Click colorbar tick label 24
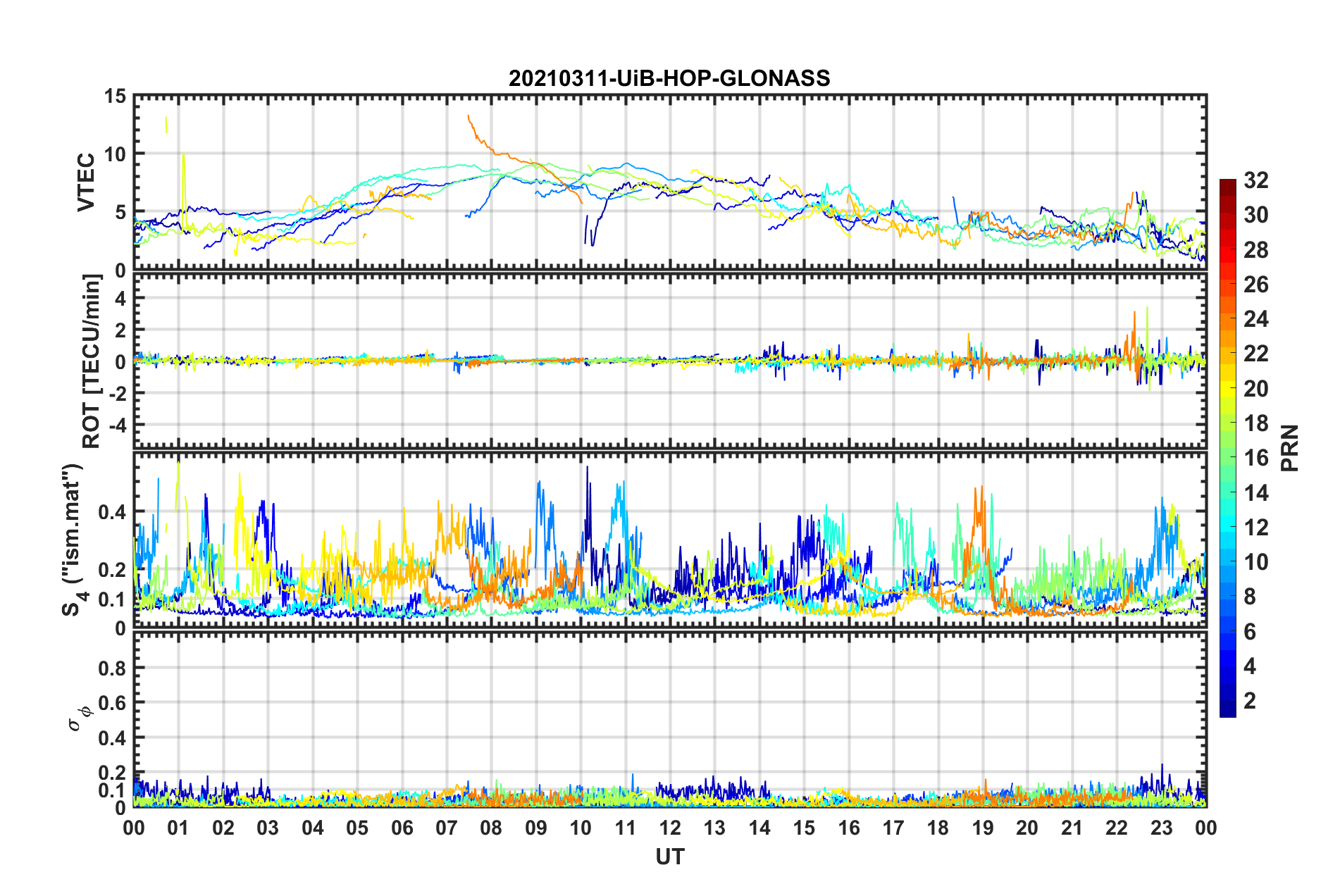1340x896 pixels. (x=1255, y=319)
